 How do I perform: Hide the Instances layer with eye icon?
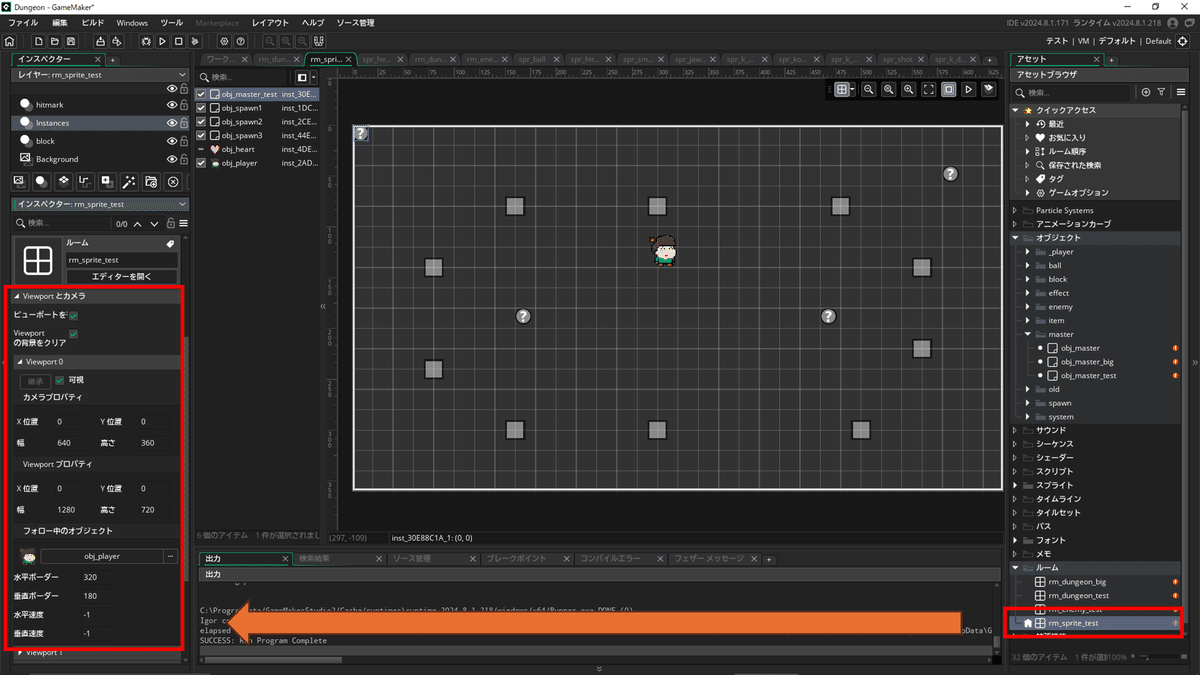172,122
